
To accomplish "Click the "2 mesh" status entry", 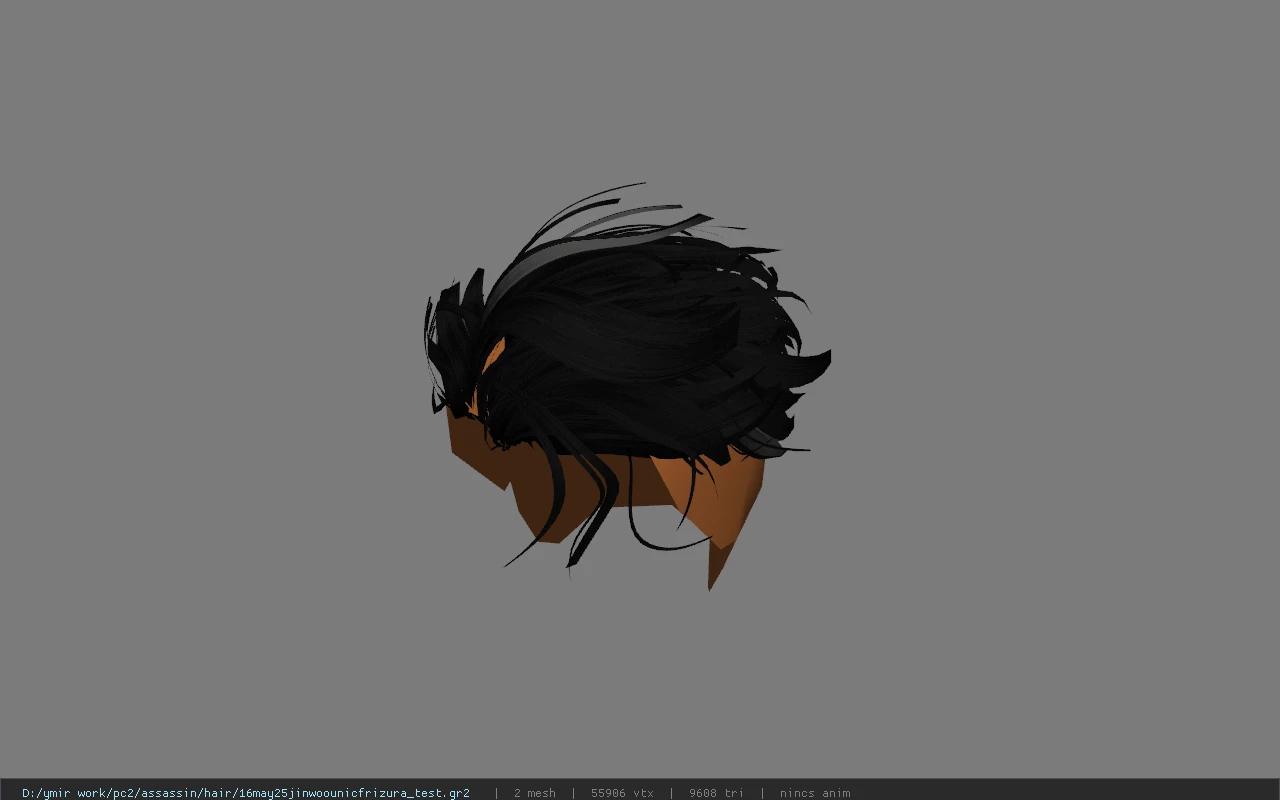I will click(535, 793).
